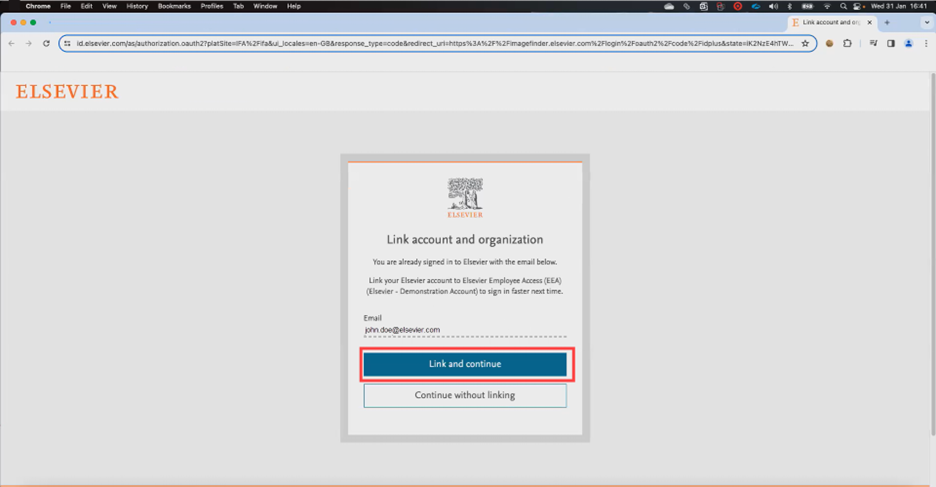The width and height of the screenshot is (936, 487).
Task: Click the red target icon in menu bar
Action: 738,6
